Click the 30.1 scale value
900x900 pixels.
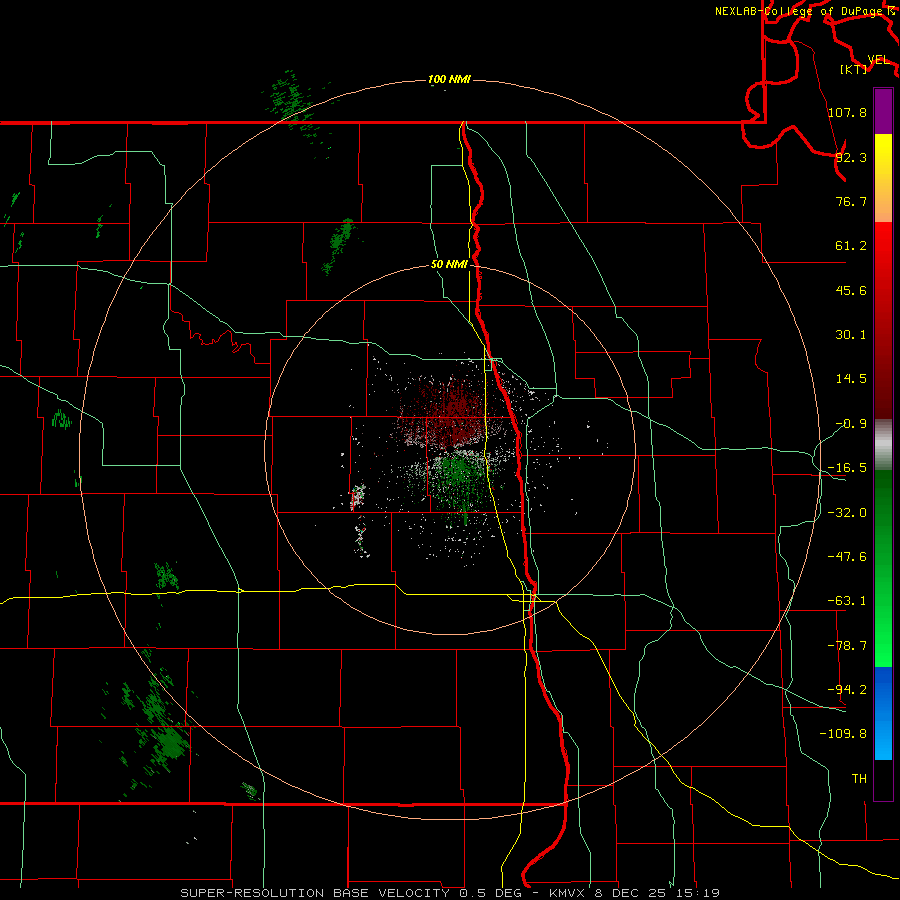point(851,335)
